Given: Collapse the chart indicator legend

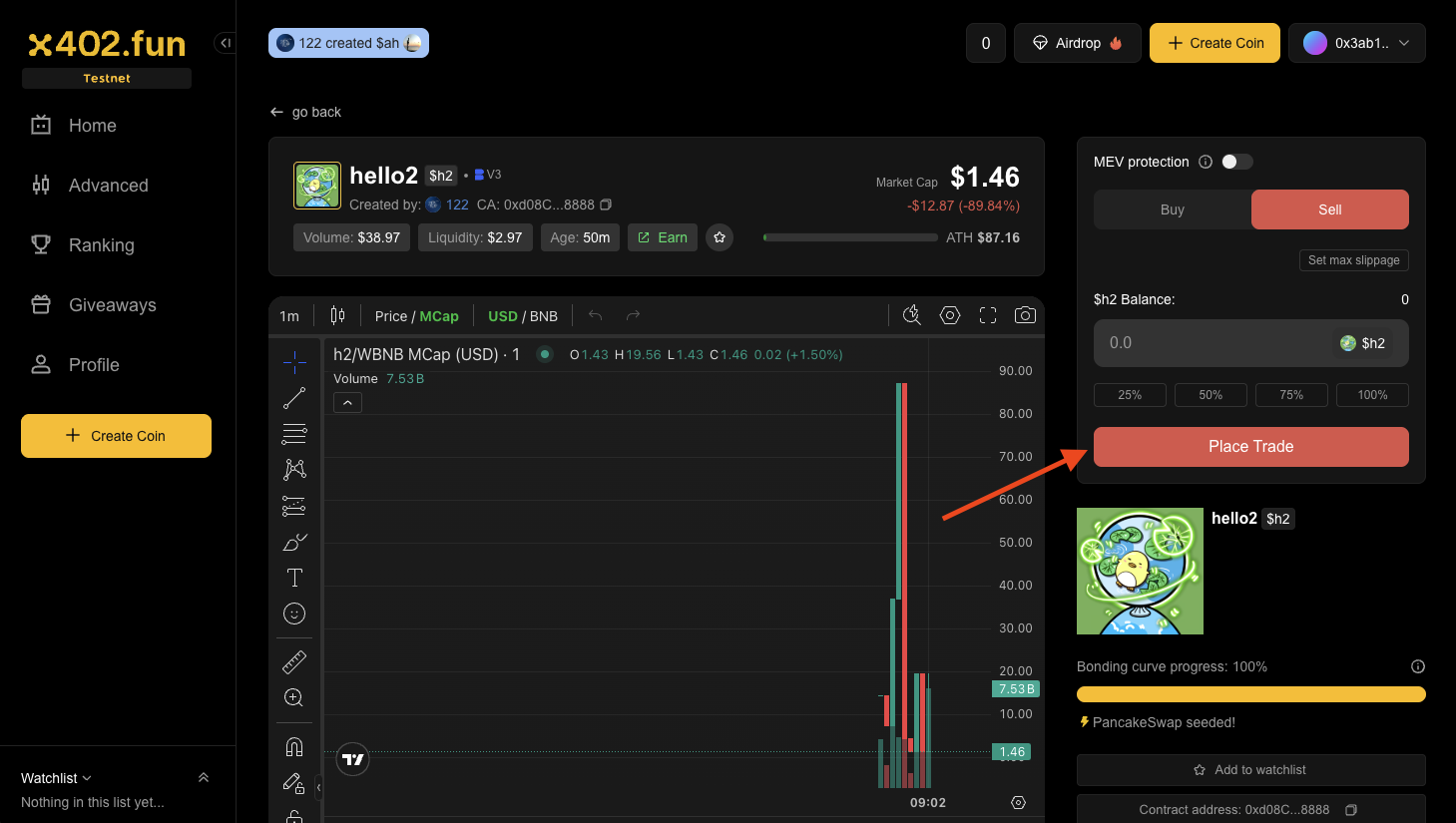Looking at the screenshot, I should coord(347,403).
